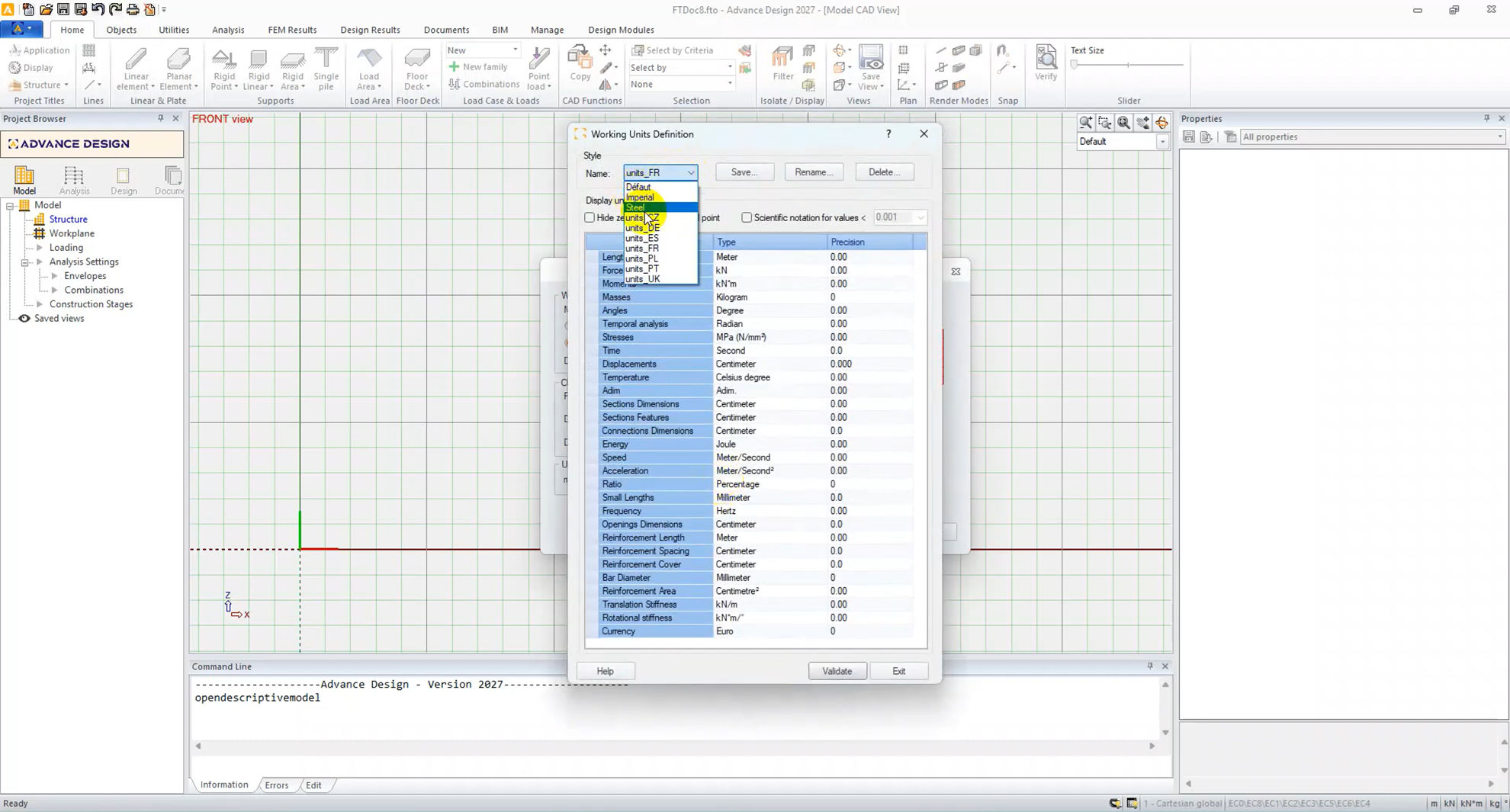Click the Validate button
The height and width of the screenshot is (812, 1510).
(837, 671)
